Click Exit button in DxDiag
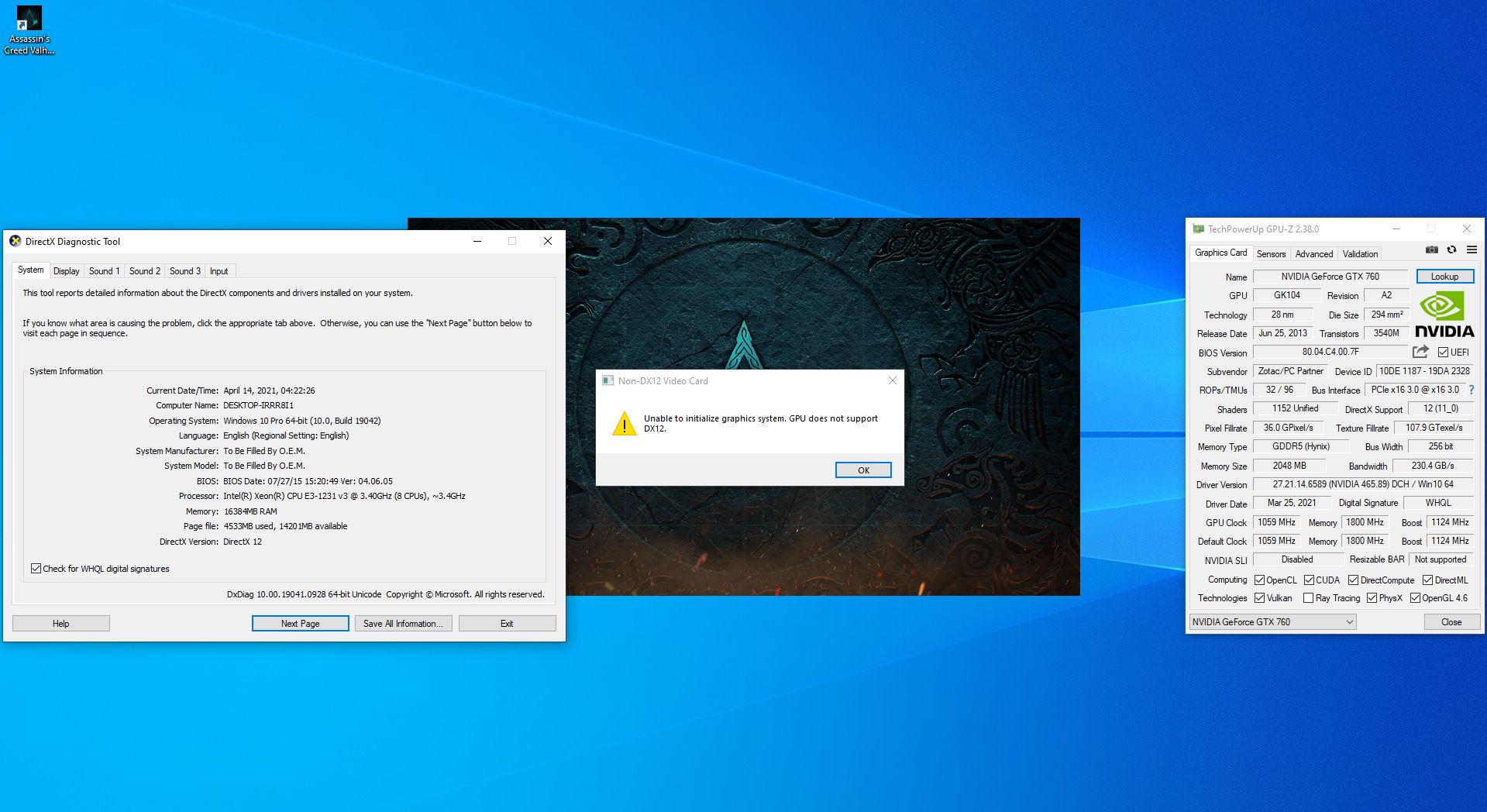 507,623
